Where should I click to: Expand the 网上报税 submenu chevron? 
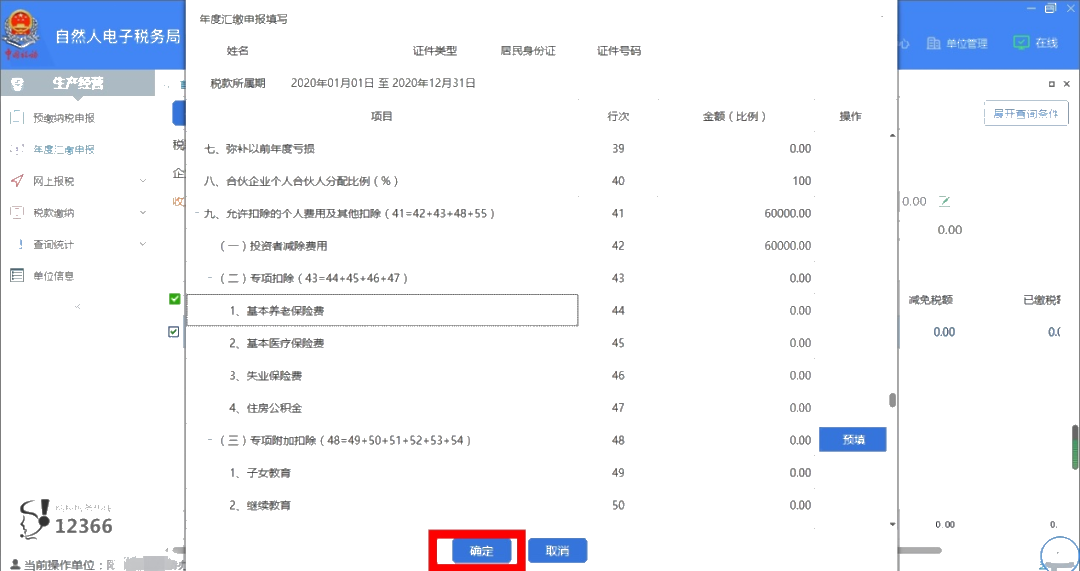click(143, 181)
